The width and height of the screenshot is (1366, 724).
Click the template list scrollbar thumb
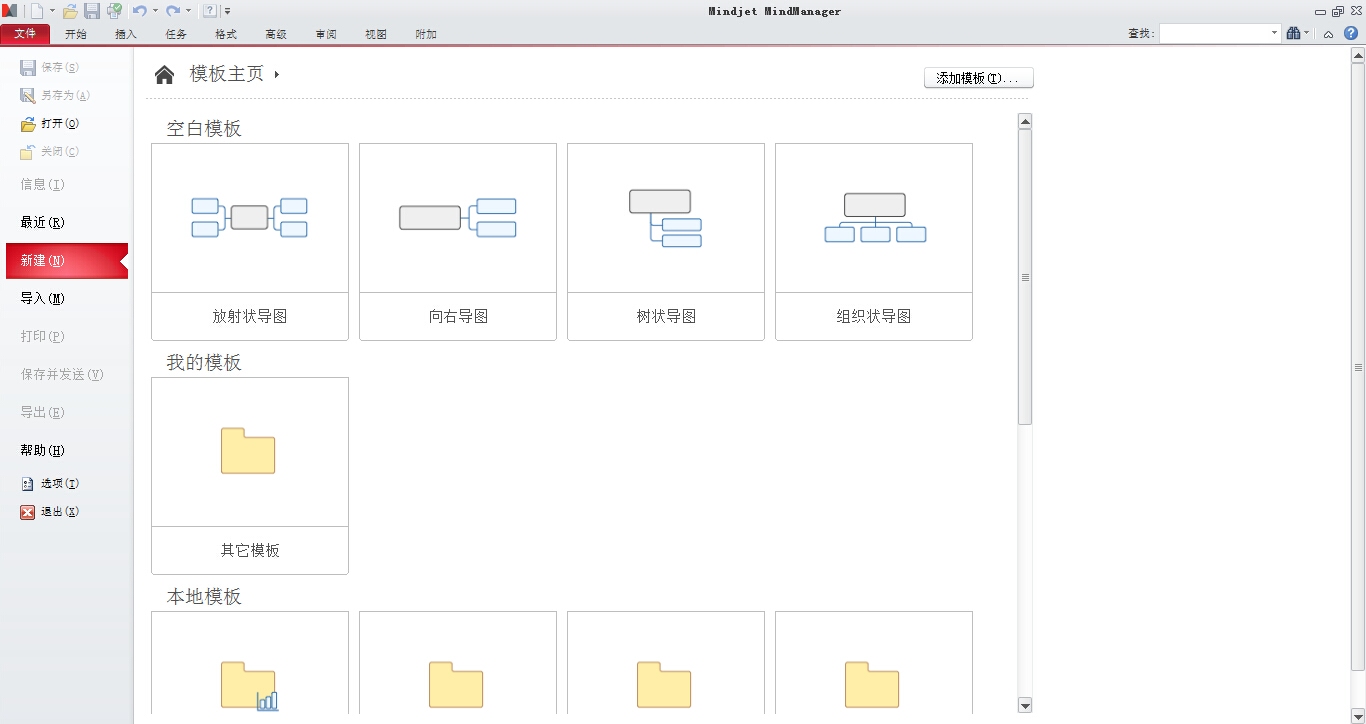[x=1025, y=277]
